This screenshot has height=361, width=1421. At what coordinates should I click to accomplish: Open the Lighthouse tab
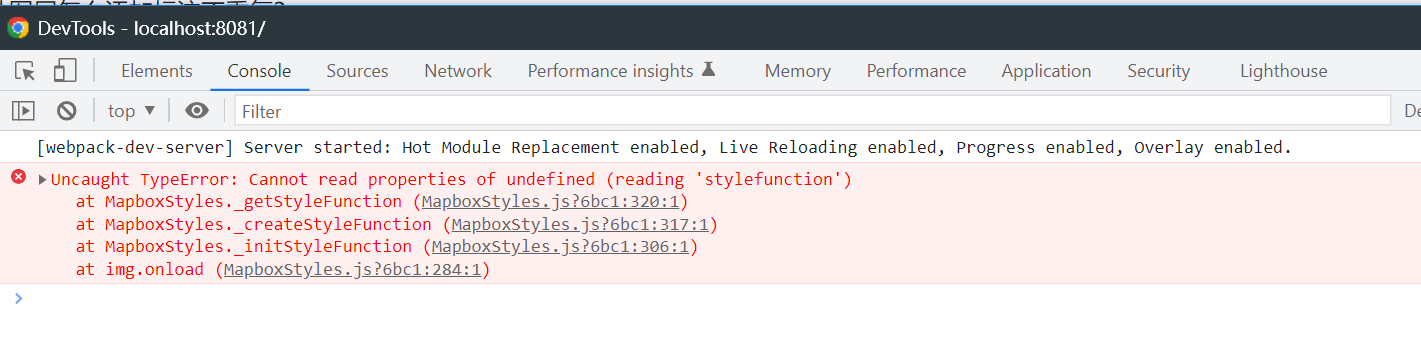1284,71
